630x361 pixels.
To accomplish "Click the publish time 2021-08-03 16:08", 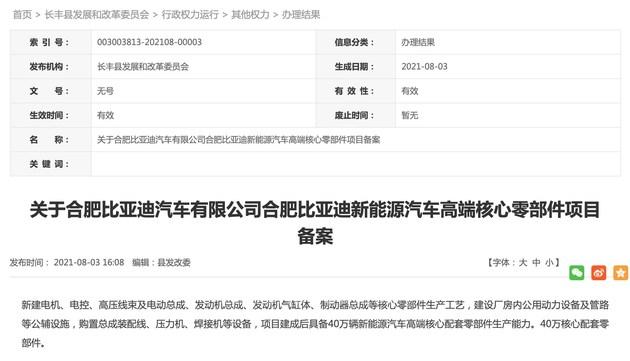I will click(x=89, y=263).
